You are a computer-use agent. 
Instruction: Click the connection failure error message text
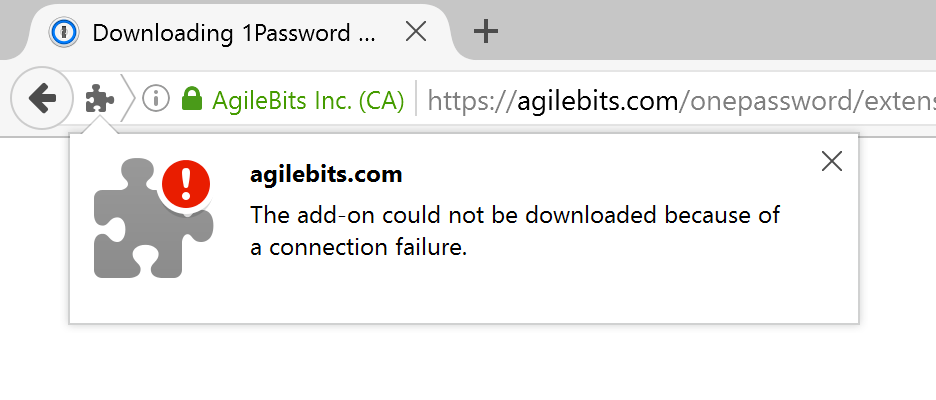[515, 230]
